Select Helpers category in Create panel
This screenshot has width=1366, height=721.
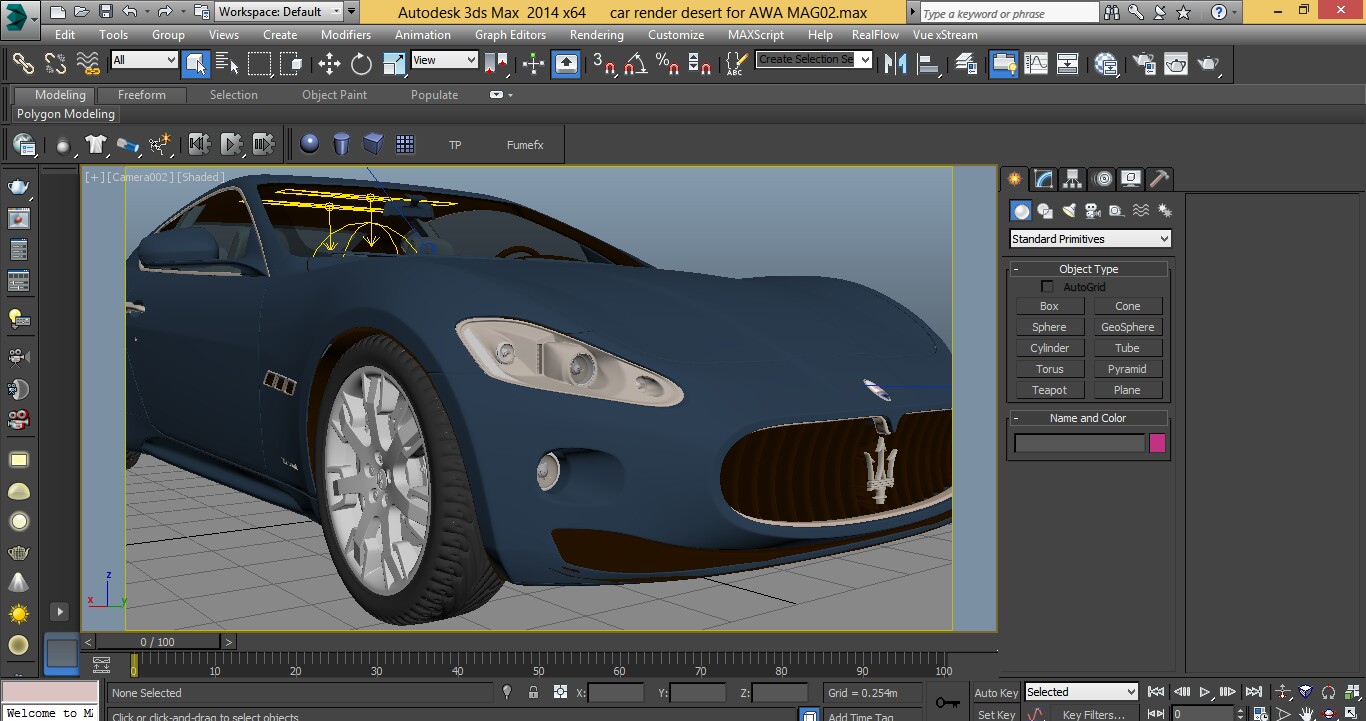[x=1116, y=210]
